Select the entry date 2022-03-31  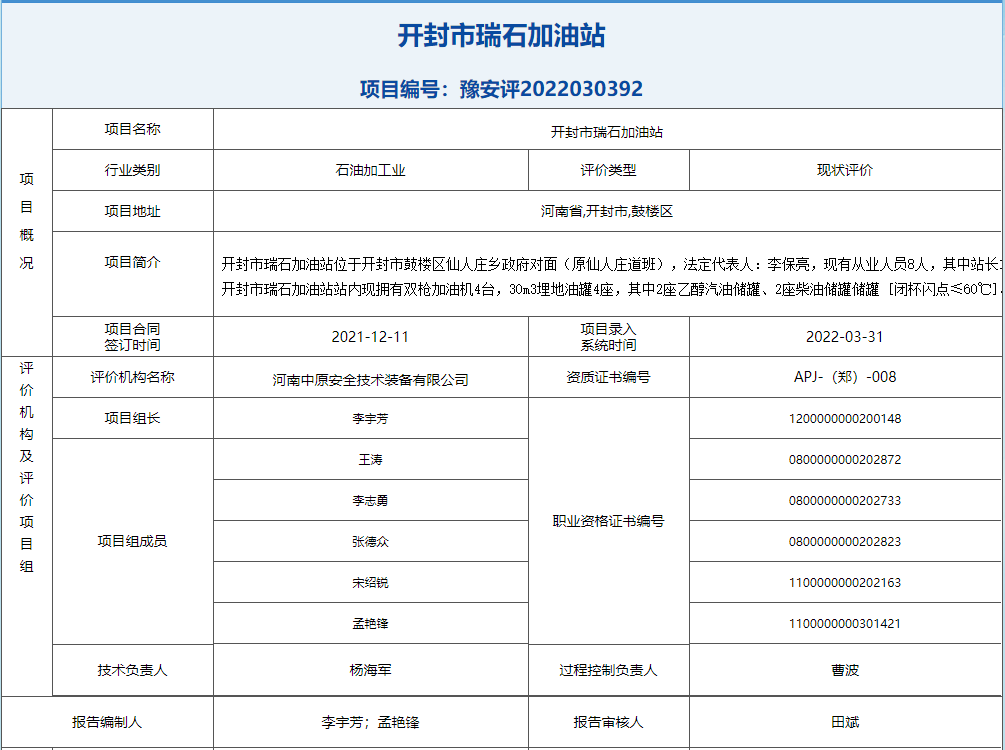845,337
